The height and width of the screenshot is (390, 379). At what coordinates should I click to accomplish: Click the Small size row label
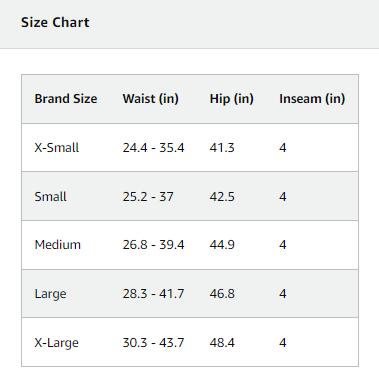coord(50,196)
